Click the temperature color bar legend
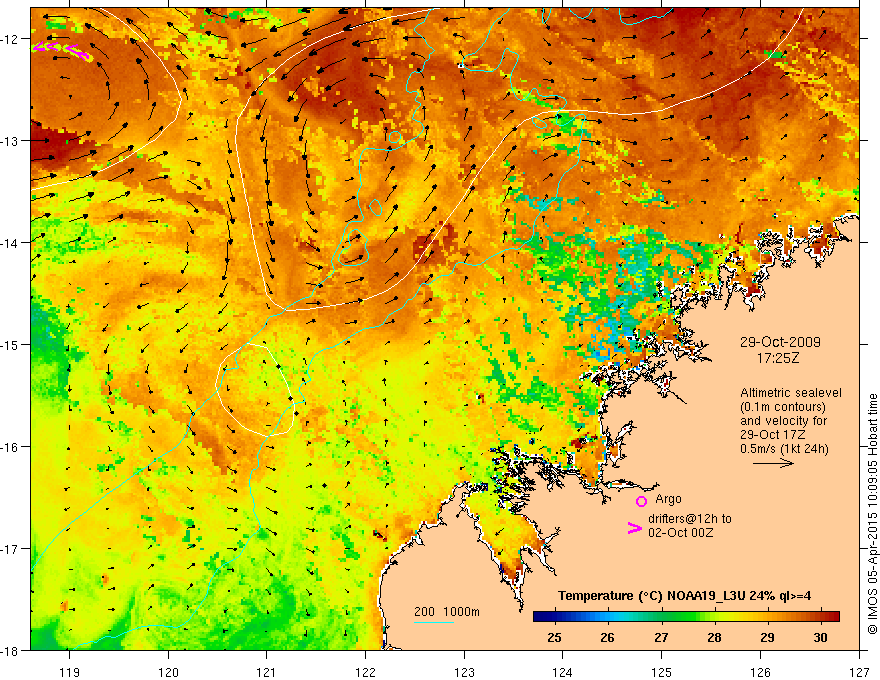The height and width of the screenshot is (680, 880). (686, 617)
